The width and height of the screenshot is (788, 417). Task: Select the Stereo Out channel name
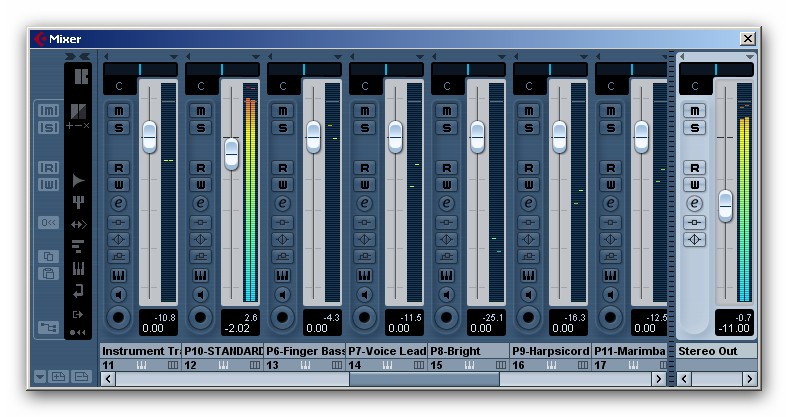pyautogui.click(x=708, y=351)
